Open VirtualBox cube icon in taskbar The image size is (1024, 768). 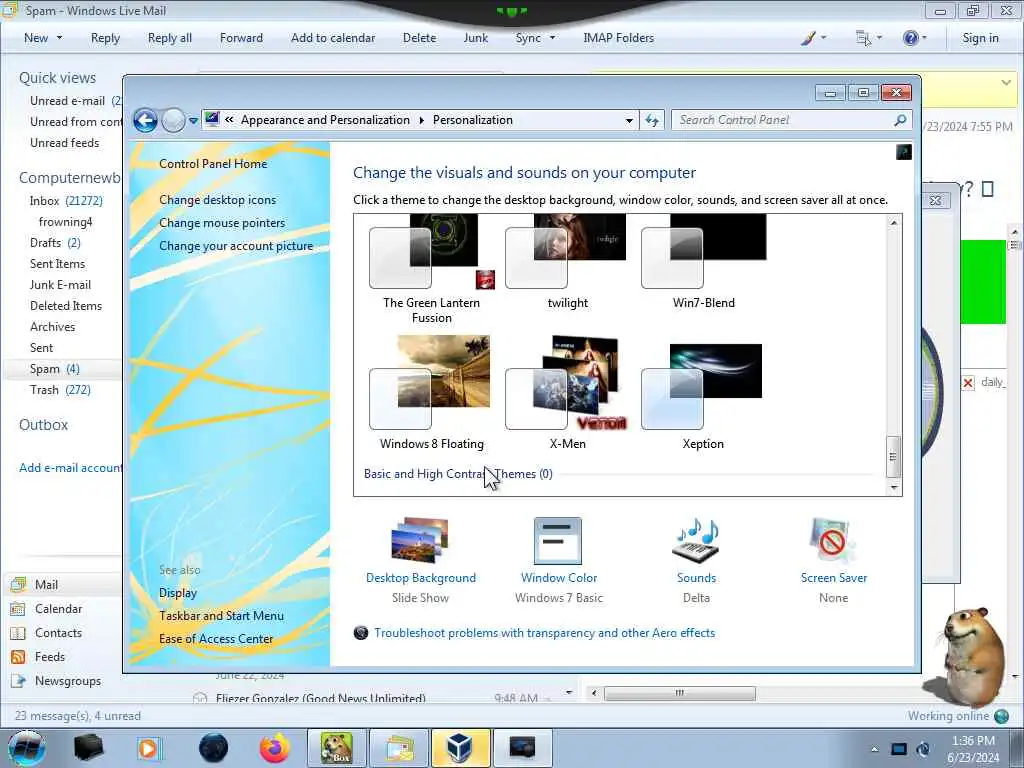coord(460,748)
